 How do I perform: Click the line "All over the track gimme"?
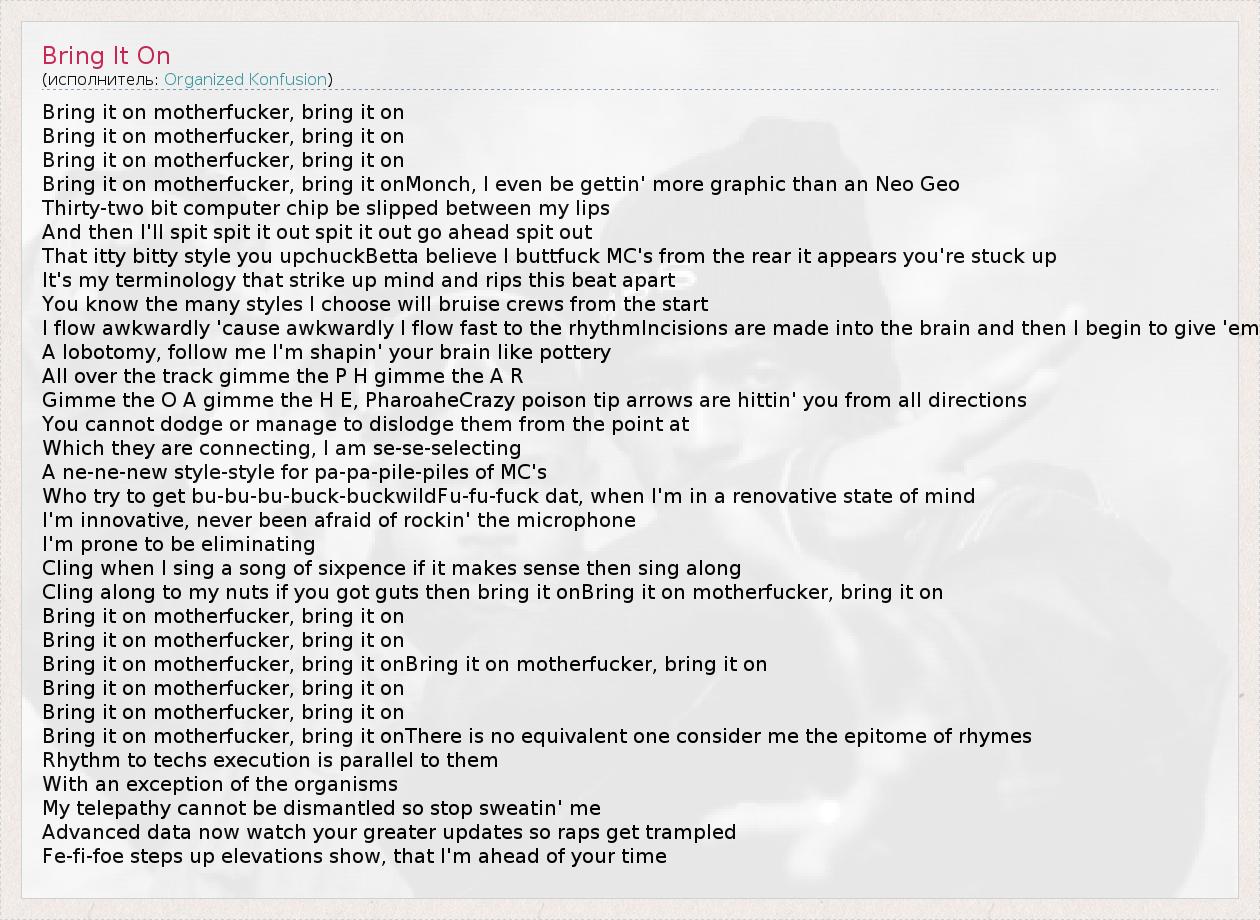(282, 376)
